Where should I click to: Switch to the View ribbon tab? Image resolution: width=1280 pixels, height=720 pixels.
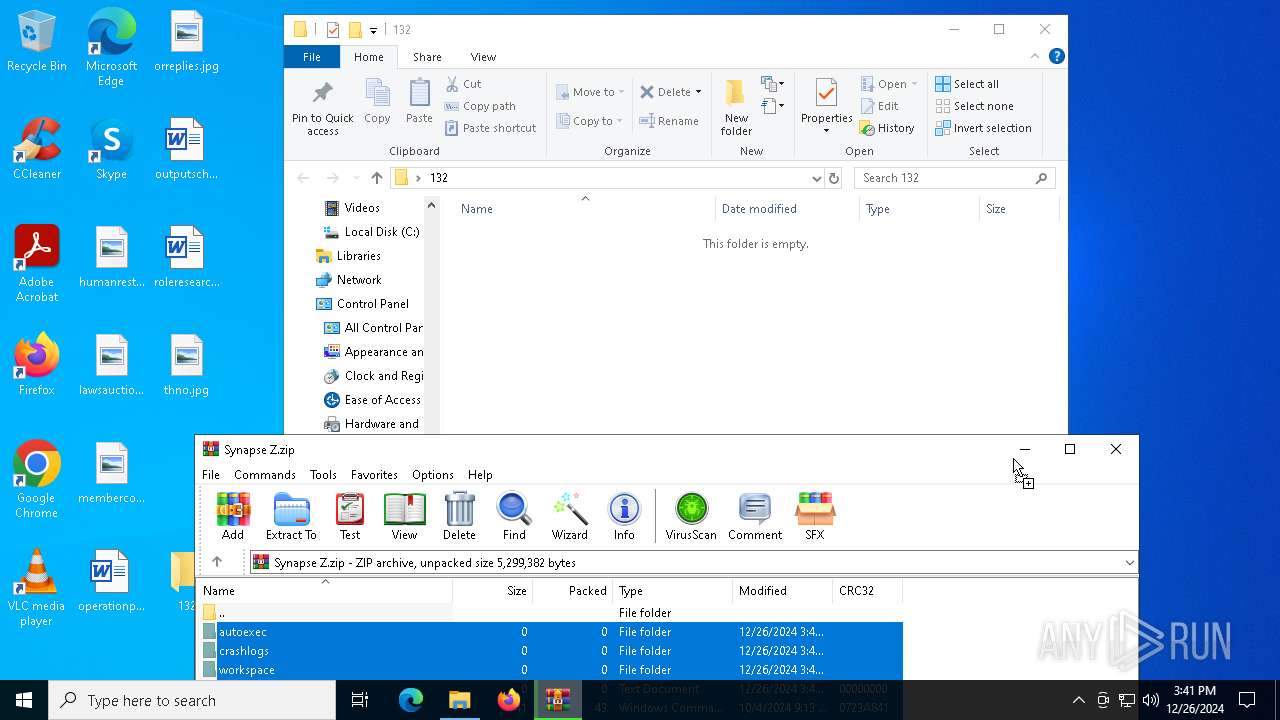coord(483,57)
